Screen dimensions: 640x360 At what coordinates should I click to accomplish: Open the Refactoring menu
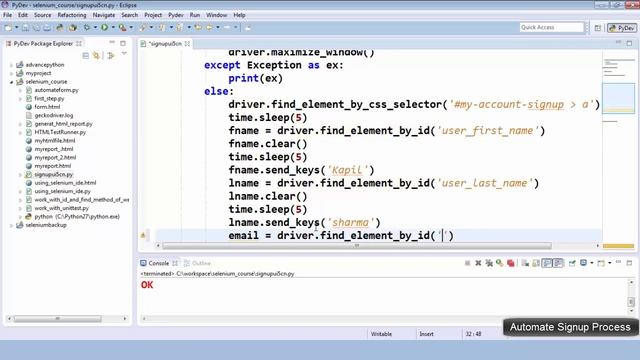(x=72, y=15)
